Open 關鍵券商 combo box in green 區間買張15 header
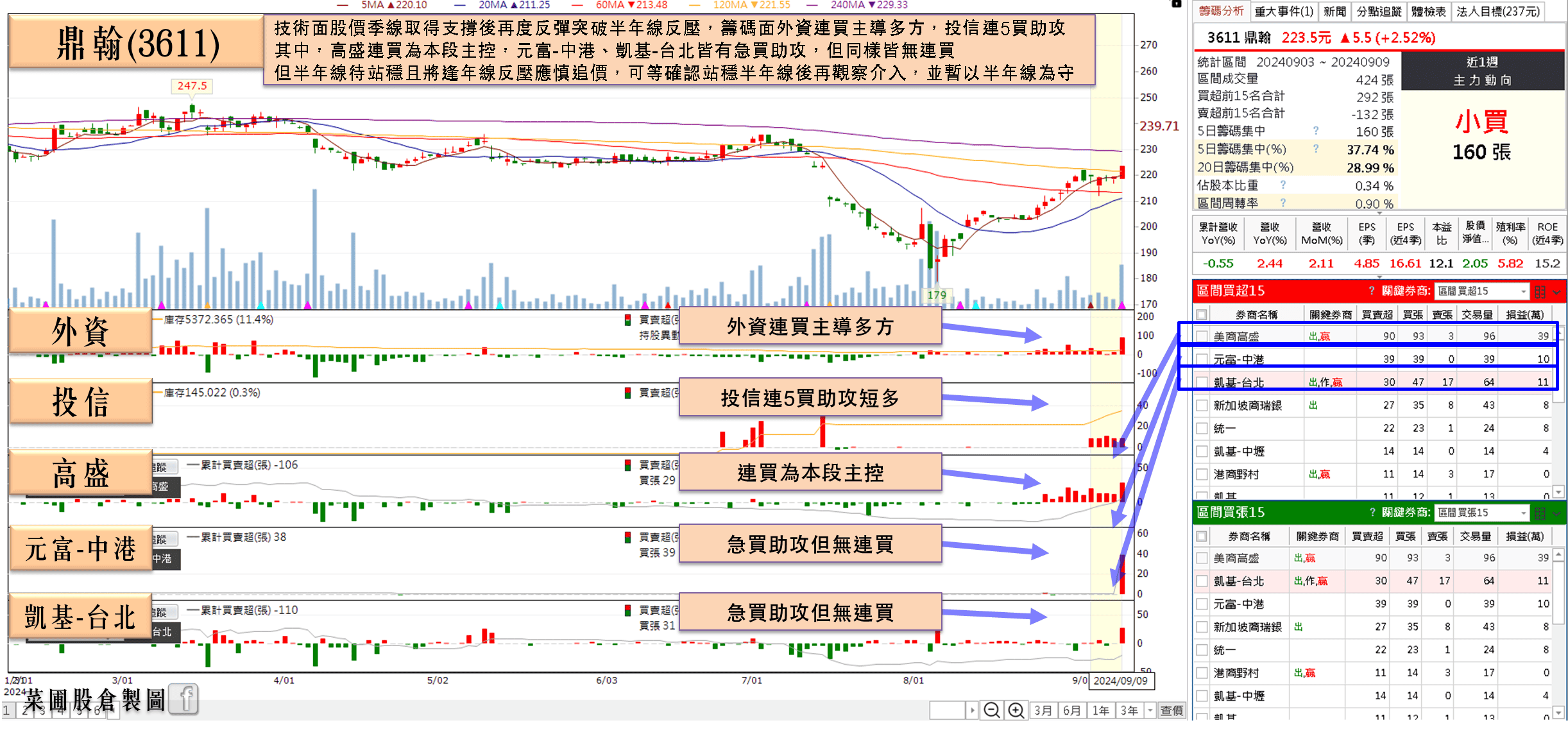1568x734 pixels. pos(1482,513)
